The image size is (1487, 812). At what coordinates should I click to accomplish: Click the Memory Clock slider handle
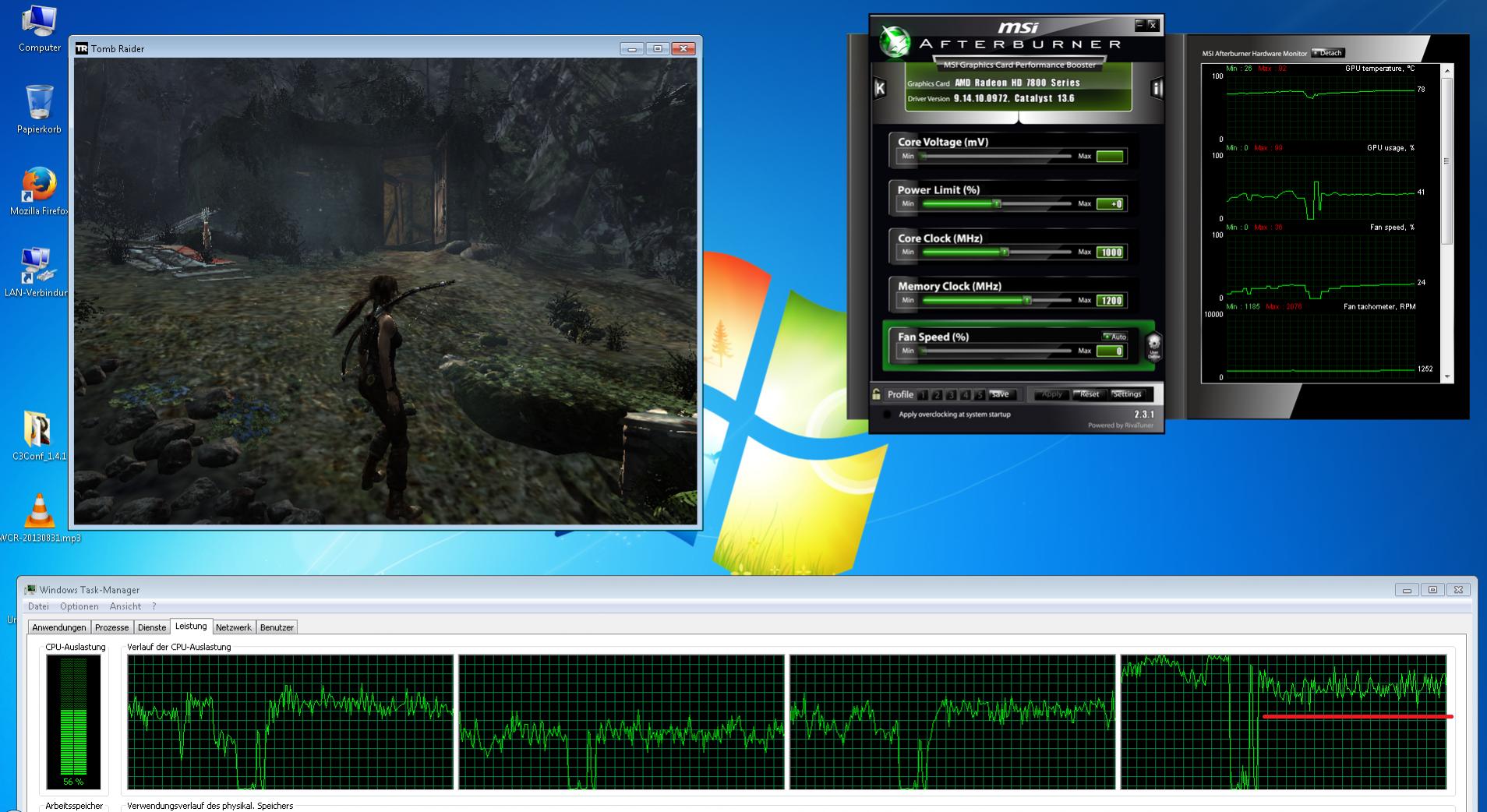[x=1027, y=300]
